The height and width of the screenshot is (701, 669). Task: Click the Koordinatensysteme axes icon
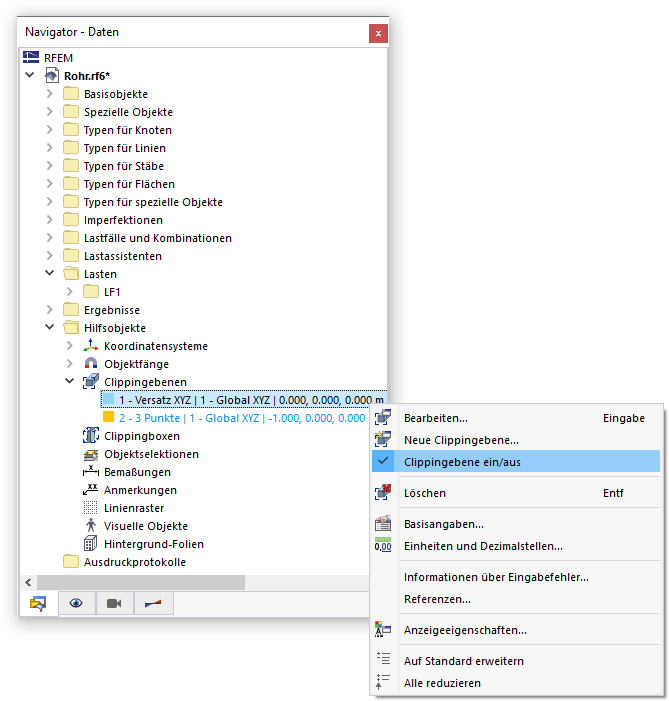(x=91, y=345)
